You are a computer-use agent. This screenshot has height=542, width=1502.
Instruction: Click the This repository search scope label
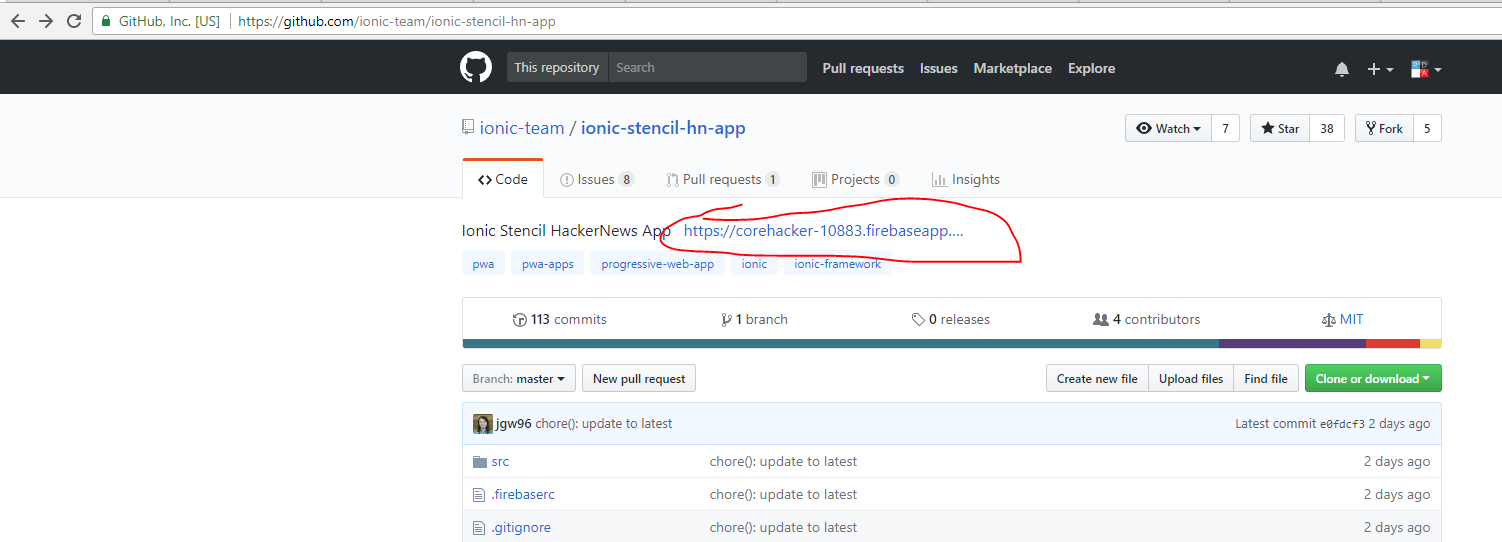click(x=557, y=67)
